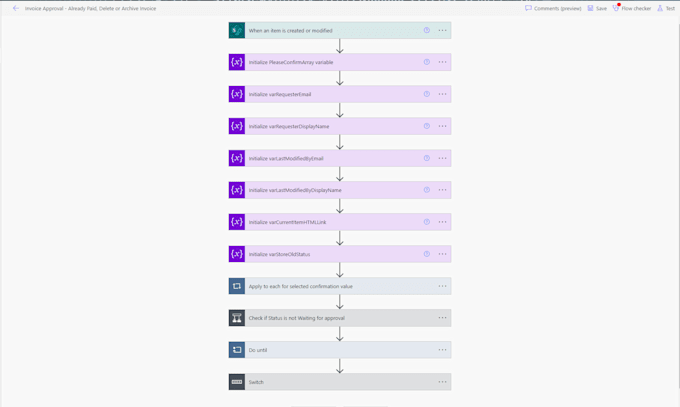Viewport: 680px width, 407px height.
Task: Open menu for varRequesterEmail step
Action: [x=442, y=94]
